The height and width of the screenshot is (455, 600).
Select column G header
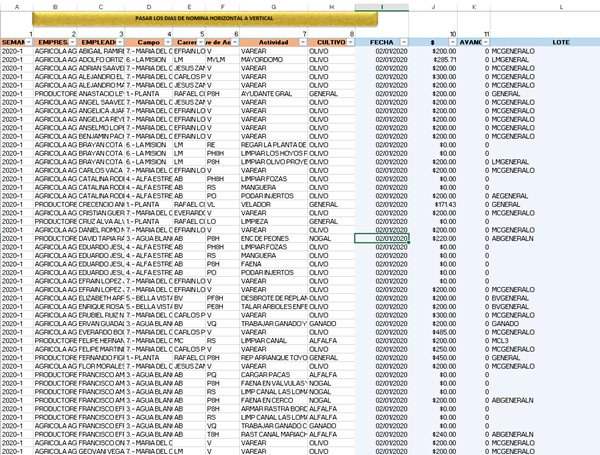click(273, 7)
